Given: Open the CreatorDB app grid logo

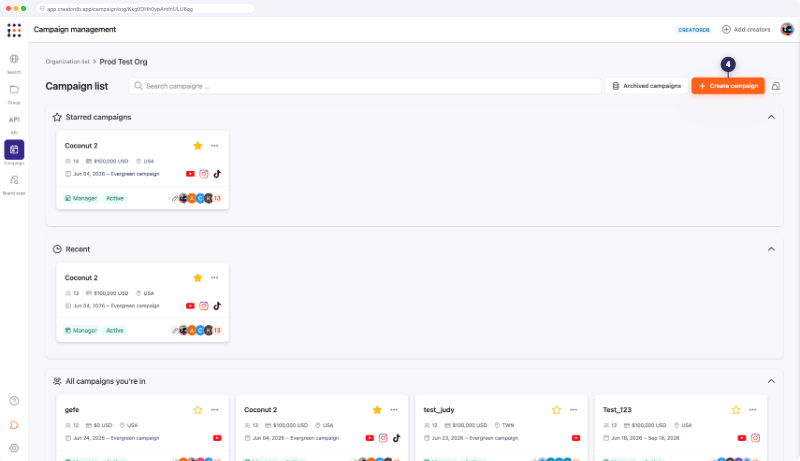Looking at the screenshot, I should pos(14,30).
